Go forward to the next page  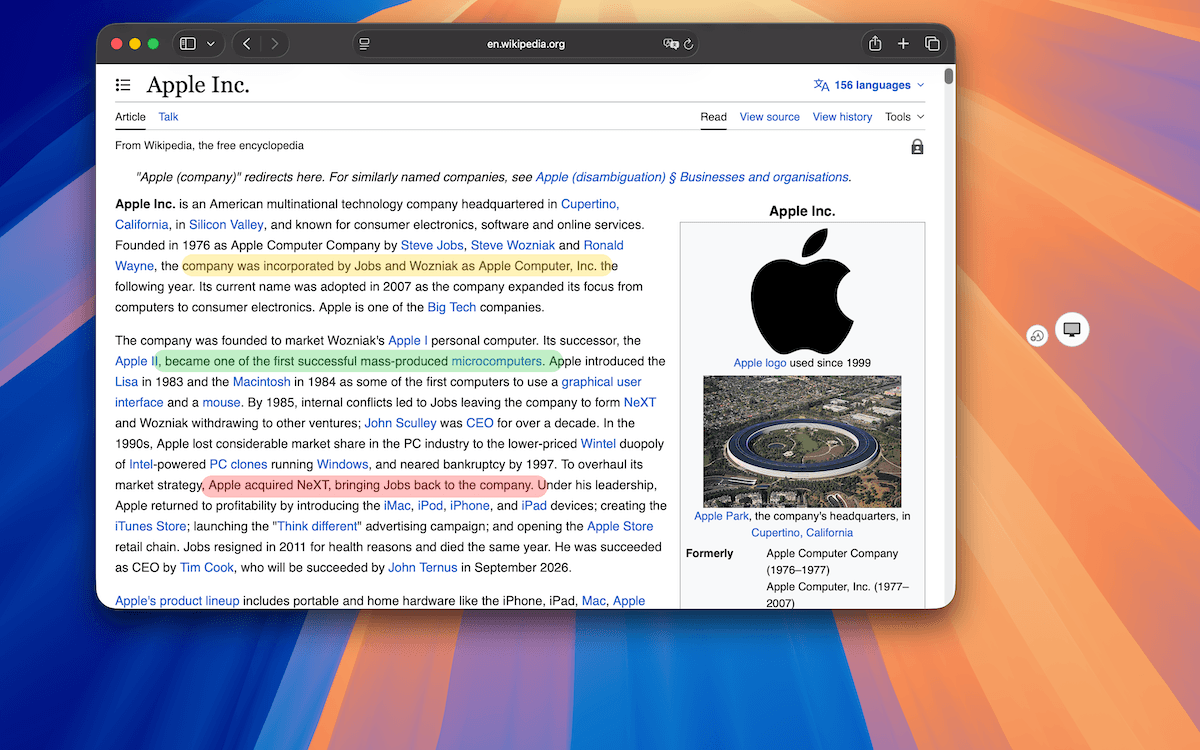(x=274, y=44)
